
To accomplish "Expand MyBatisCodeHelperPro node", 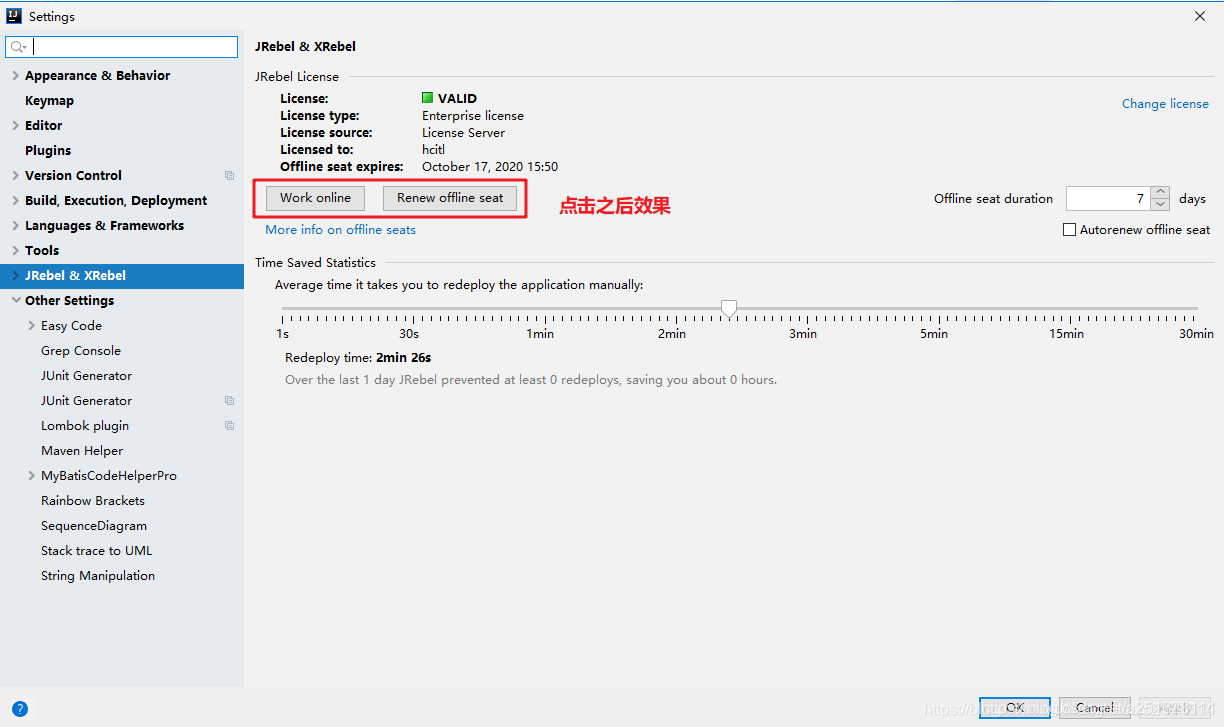I will [32, 476].
